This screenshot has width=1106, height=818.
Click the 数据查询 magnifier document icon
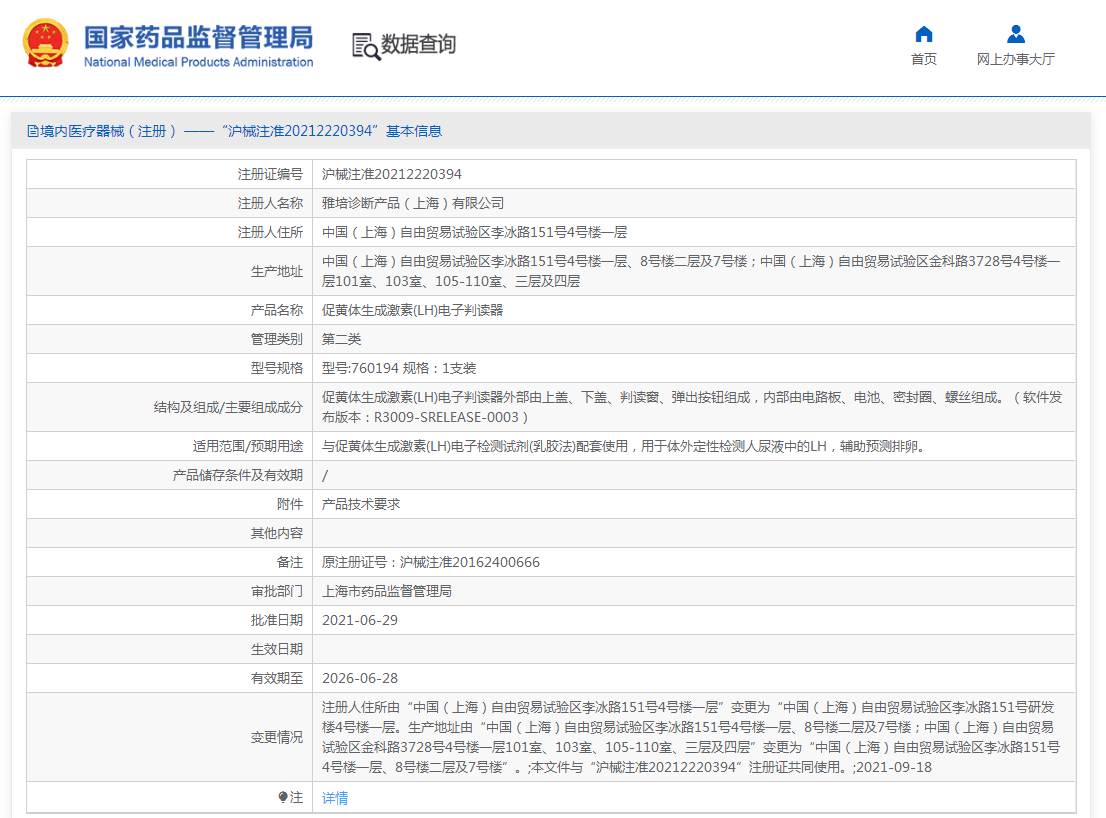[x=366, y=45]
